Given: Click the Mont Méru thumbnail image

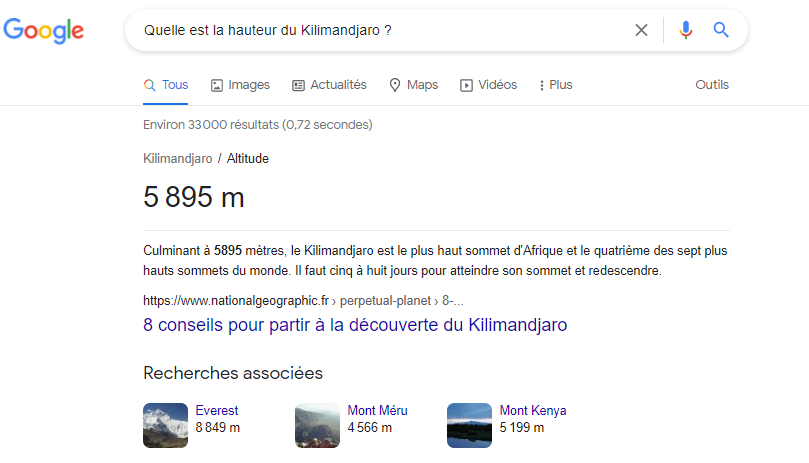Looking at the screenshot, I should click(317, 425).
